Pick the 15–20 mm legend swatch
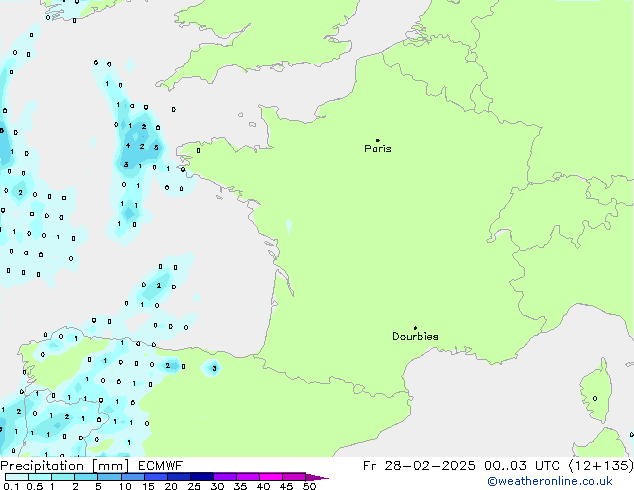This screenshot has height=490, width=634. pos(155,477)
